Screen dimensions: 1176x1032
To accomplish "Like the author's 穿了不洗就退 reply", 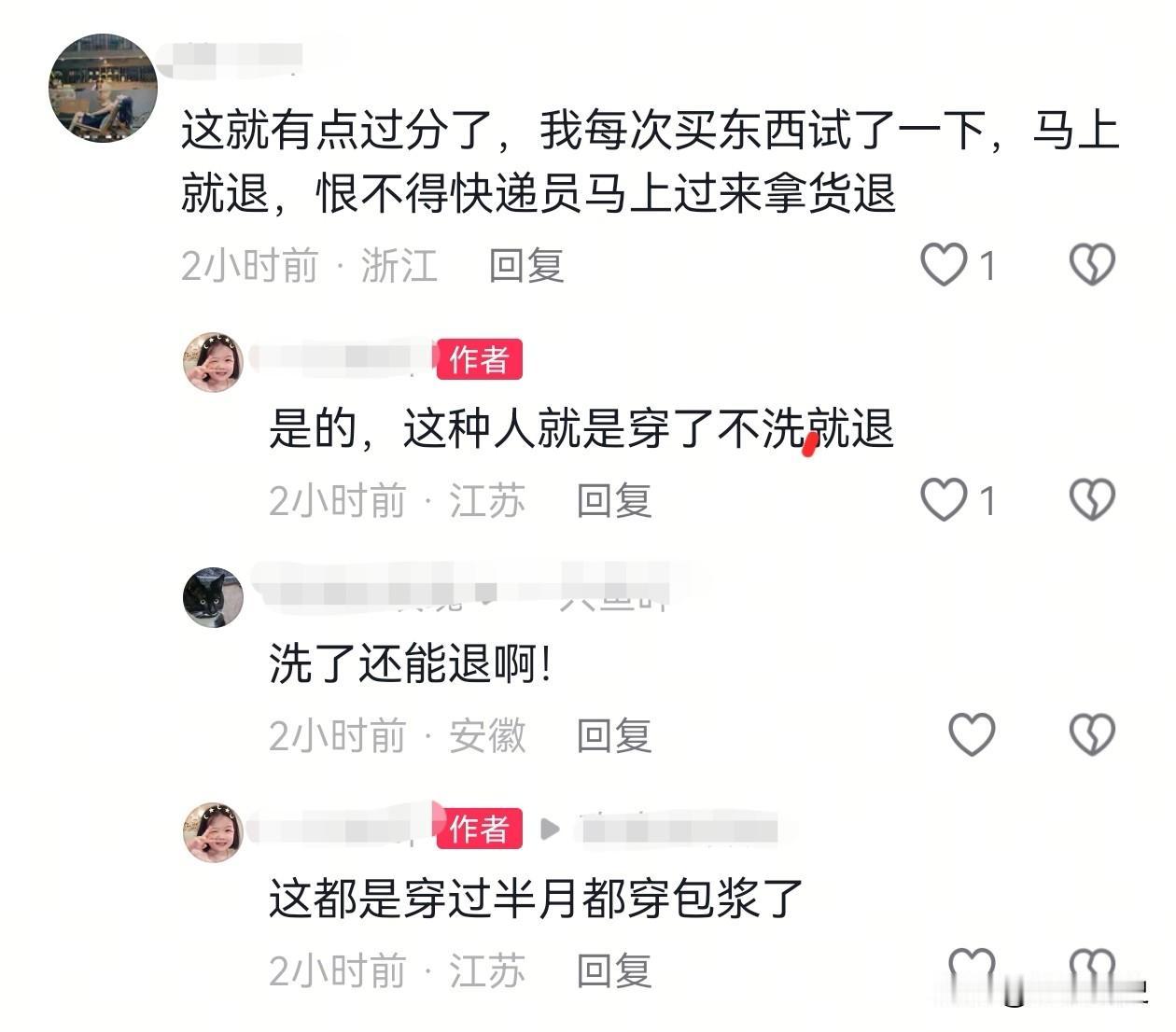I will pyautogui.click(x=944, y=500).
